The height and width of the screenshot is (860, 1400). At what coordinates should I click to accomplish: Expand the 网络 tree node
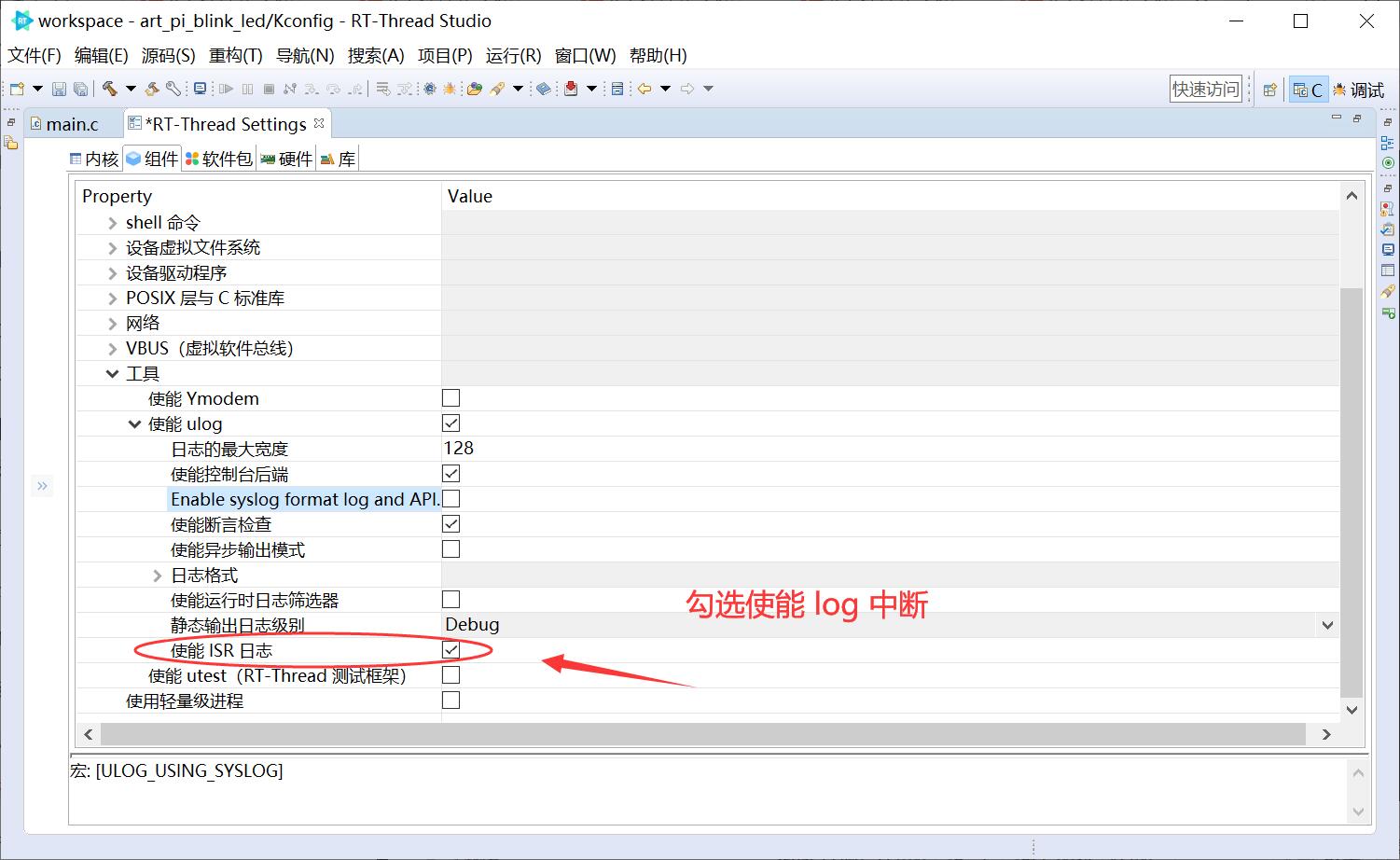coord(113,324)
